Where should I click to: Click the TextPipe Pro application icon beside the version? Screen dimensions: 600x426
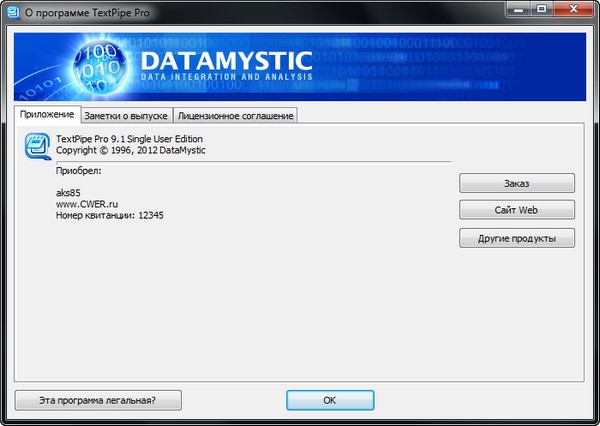[x=38, y=148]
